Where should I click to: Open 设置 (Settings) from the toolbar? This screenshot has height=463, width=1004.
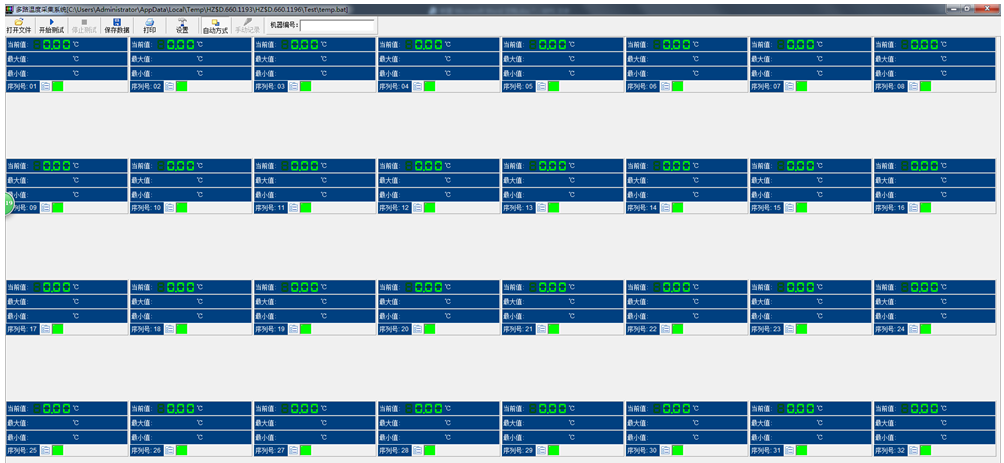pyautogui.click(x=182, y=25)
